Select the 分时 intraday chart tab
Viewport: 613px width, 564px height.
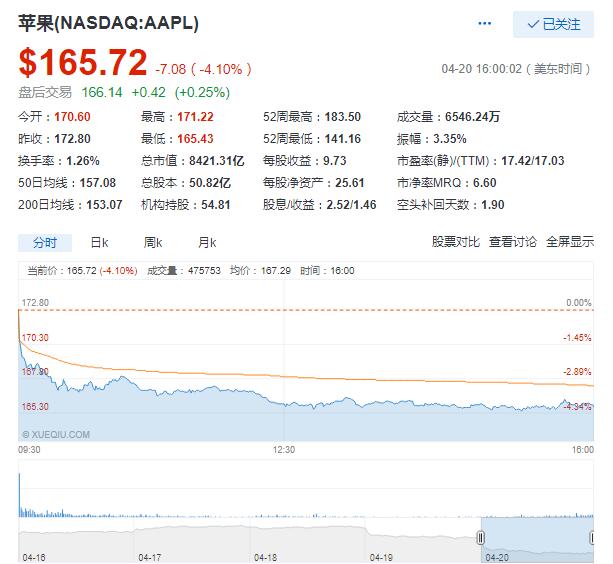click(45, 243)
